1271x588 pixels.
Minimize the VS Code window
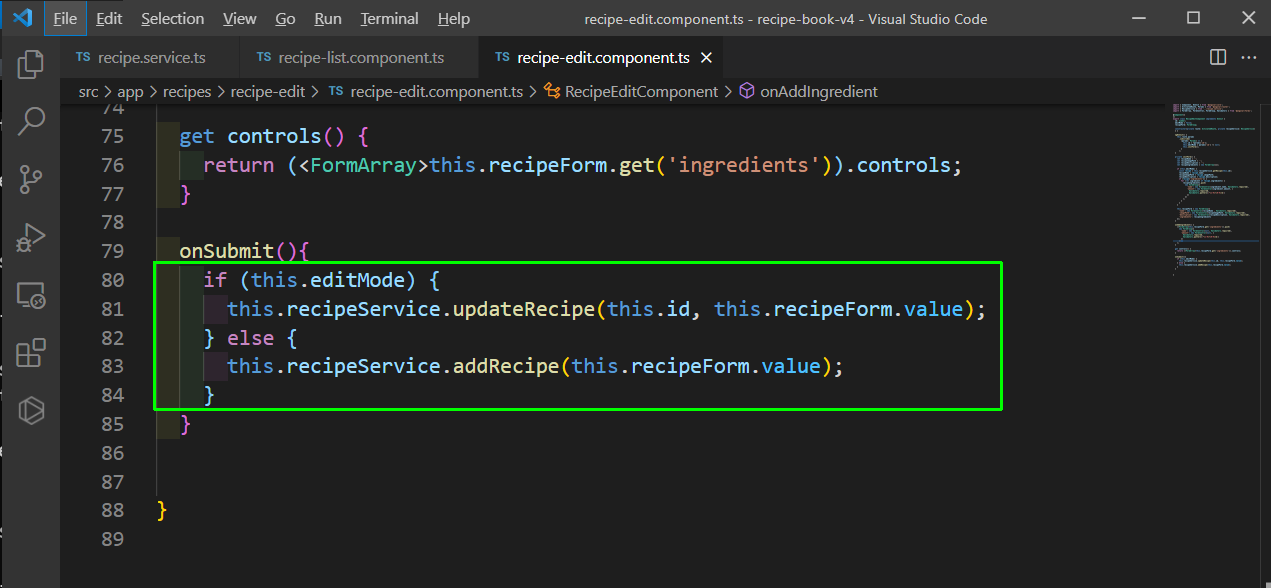[1141, 18]
